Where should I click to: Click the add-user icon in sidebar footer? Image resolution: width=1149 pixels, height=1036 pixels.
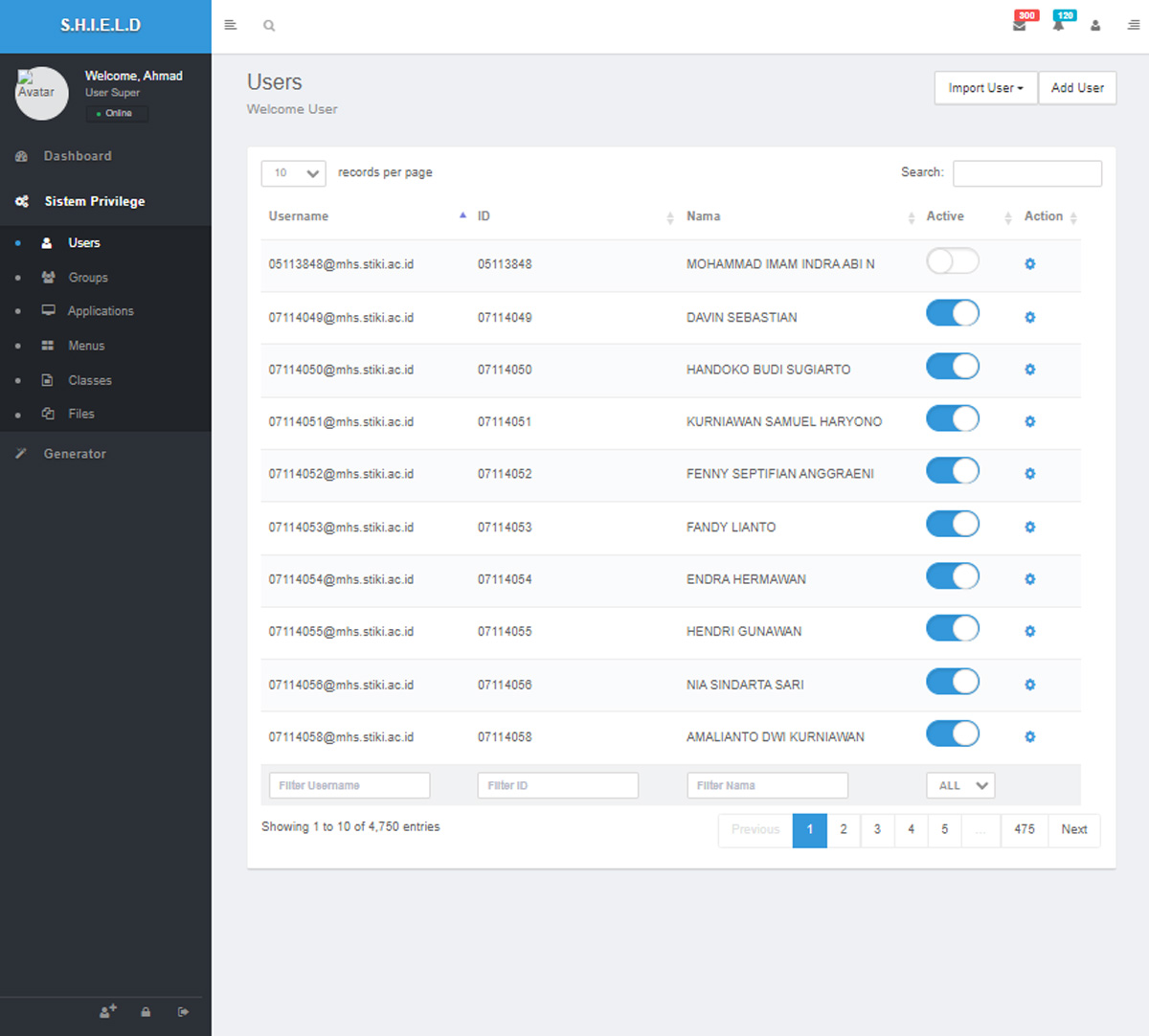pos(108,1011)
